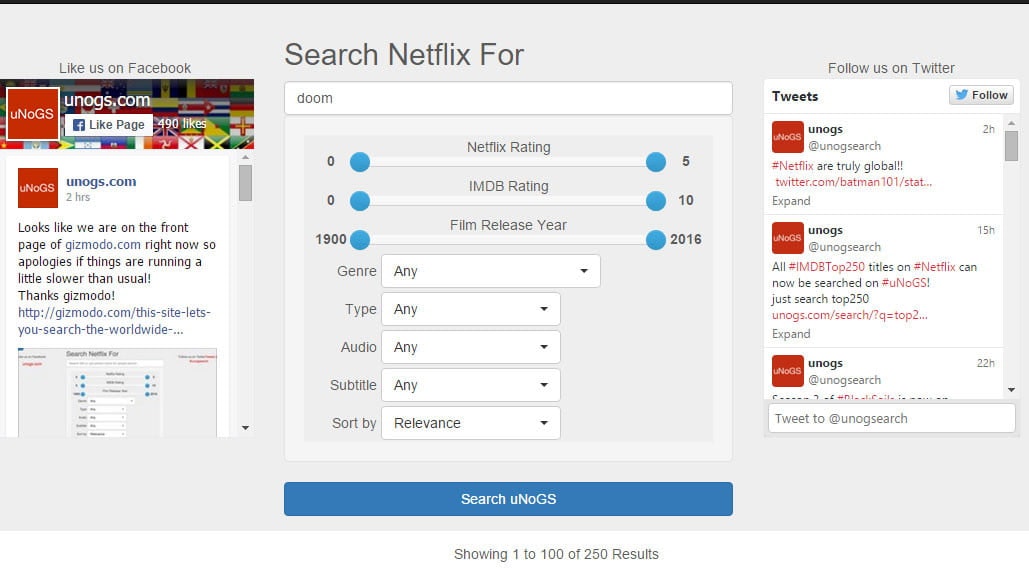Click the unogs avatar beside the 15h tweet

[x=787, y=237]
